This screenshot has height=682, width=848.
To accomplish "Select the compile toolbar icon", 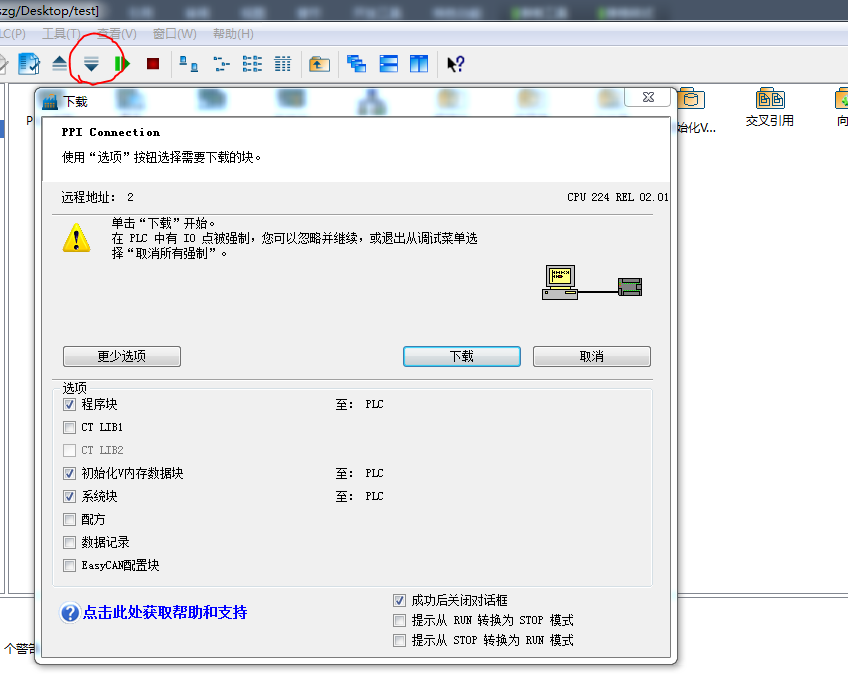I will point(27,62).
